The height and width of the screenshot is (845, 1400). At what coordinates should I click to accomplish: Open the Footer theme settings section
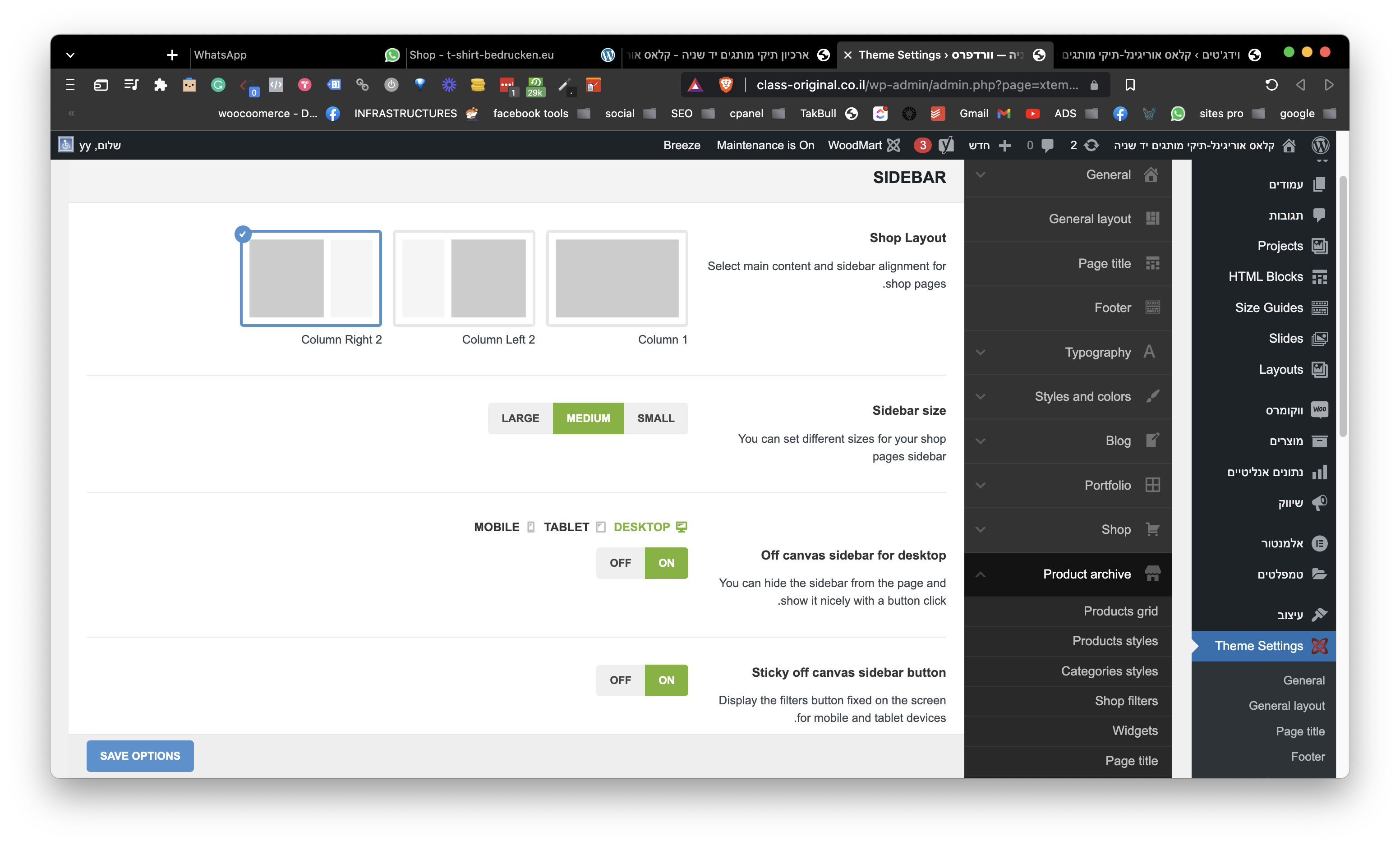point(1068,308)
